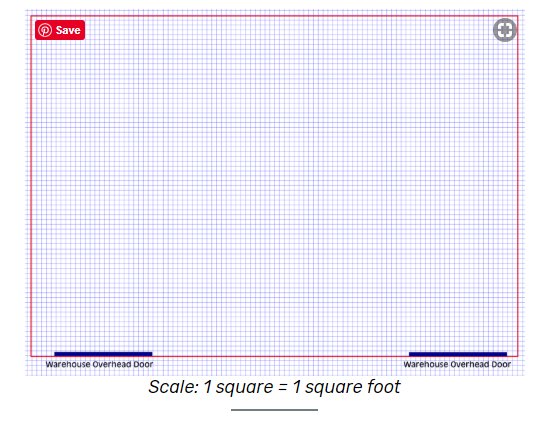Click the center of the grid floor plan
Viewport: 554px width, 421px height.
[x=274, y=186]
